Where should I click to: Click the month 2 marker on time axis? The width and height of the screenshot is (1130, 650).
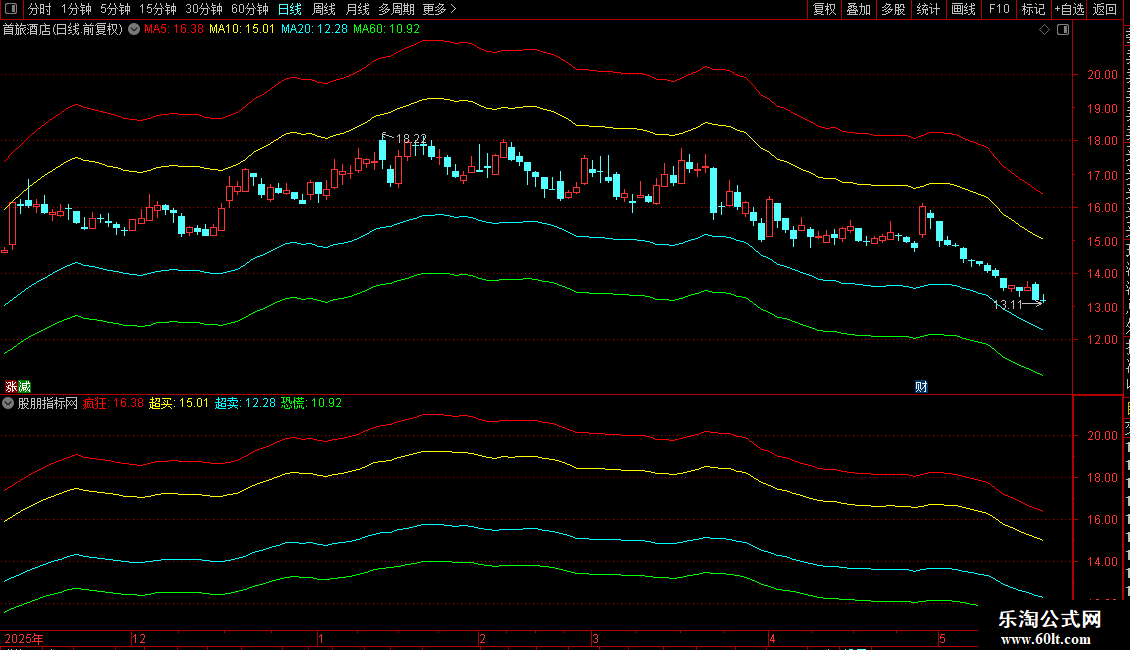[x=482, y=638]
